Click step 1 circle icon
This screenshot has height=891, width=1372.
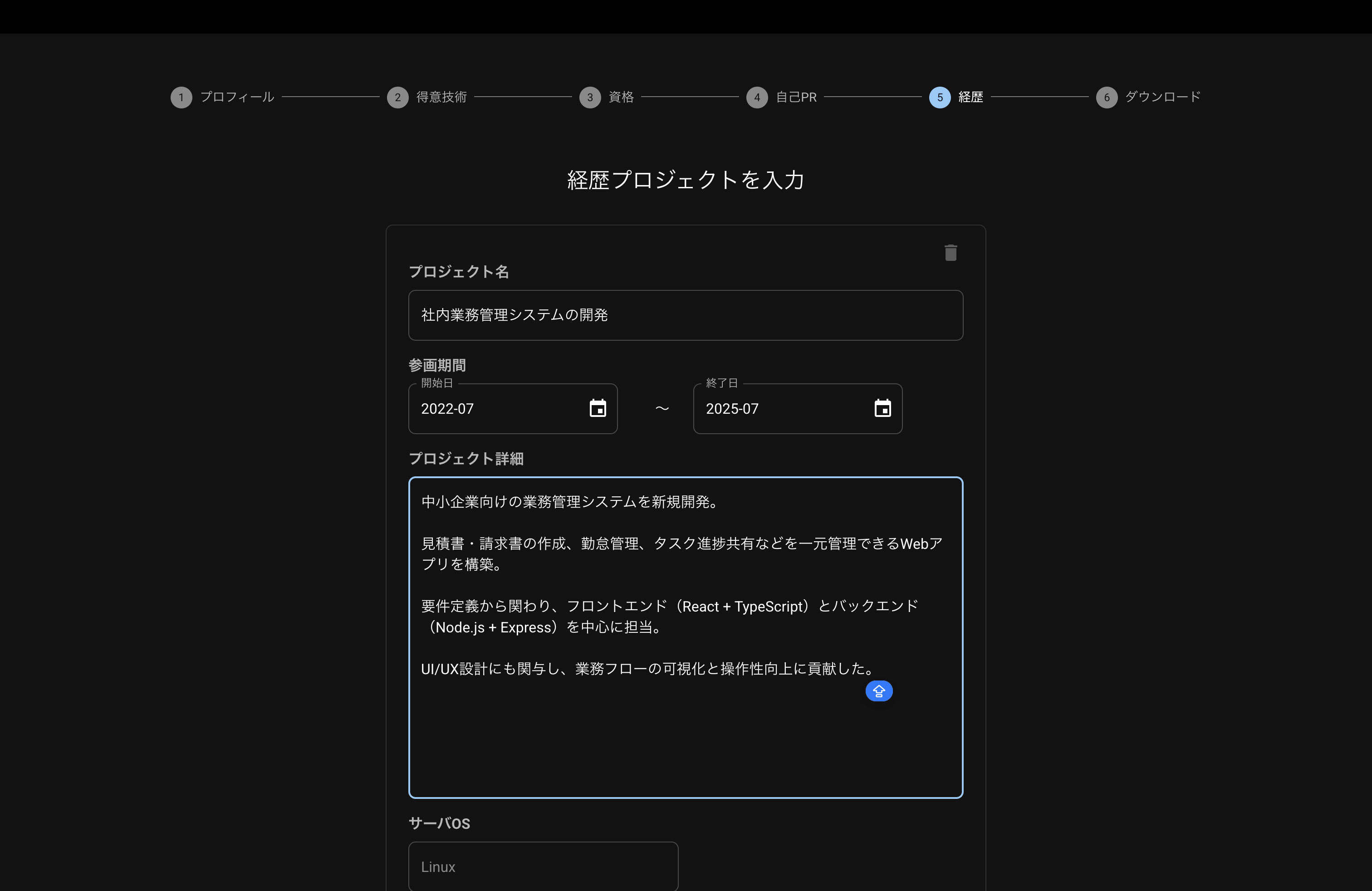pyautogui.click(x=181, y=98)
